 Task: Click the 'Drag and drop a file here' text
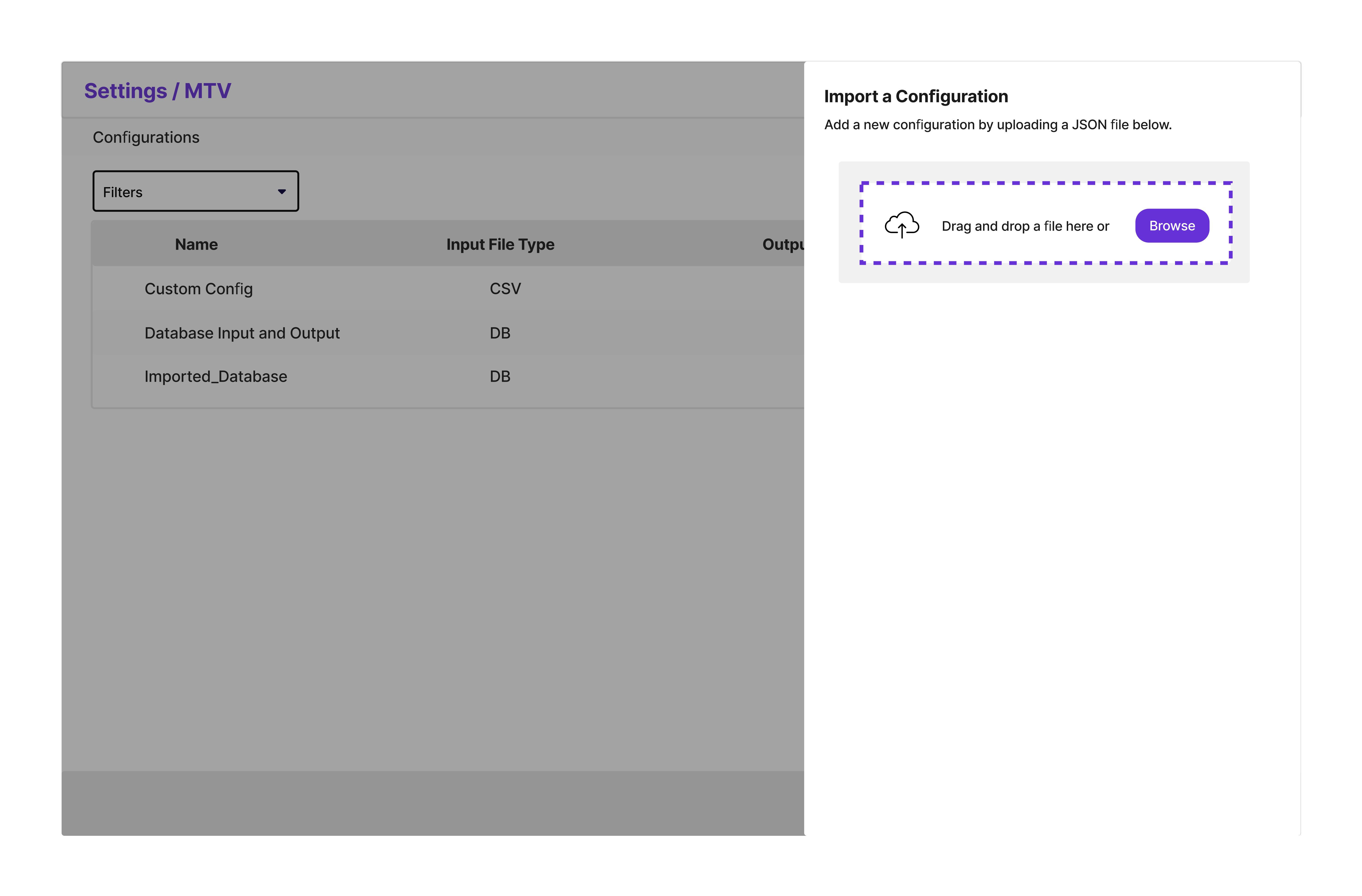pyautogui.click(x=1025, y=226)
